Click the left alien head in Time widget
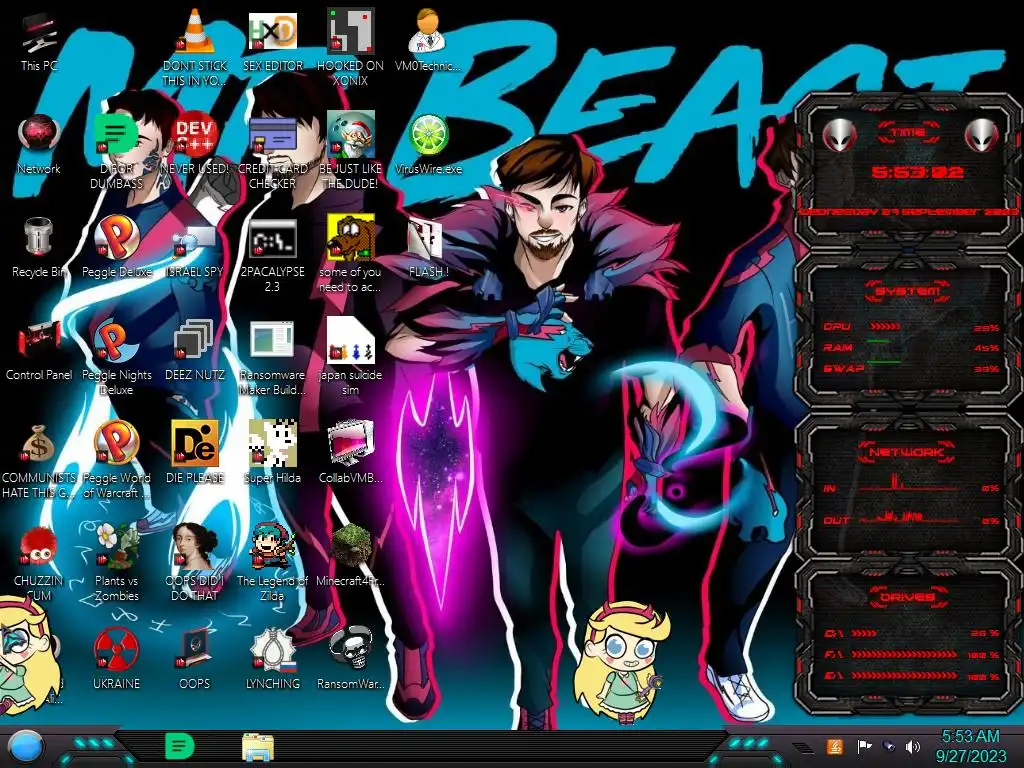This screenshot has width=1024, height=768. (x=839, y=136)
